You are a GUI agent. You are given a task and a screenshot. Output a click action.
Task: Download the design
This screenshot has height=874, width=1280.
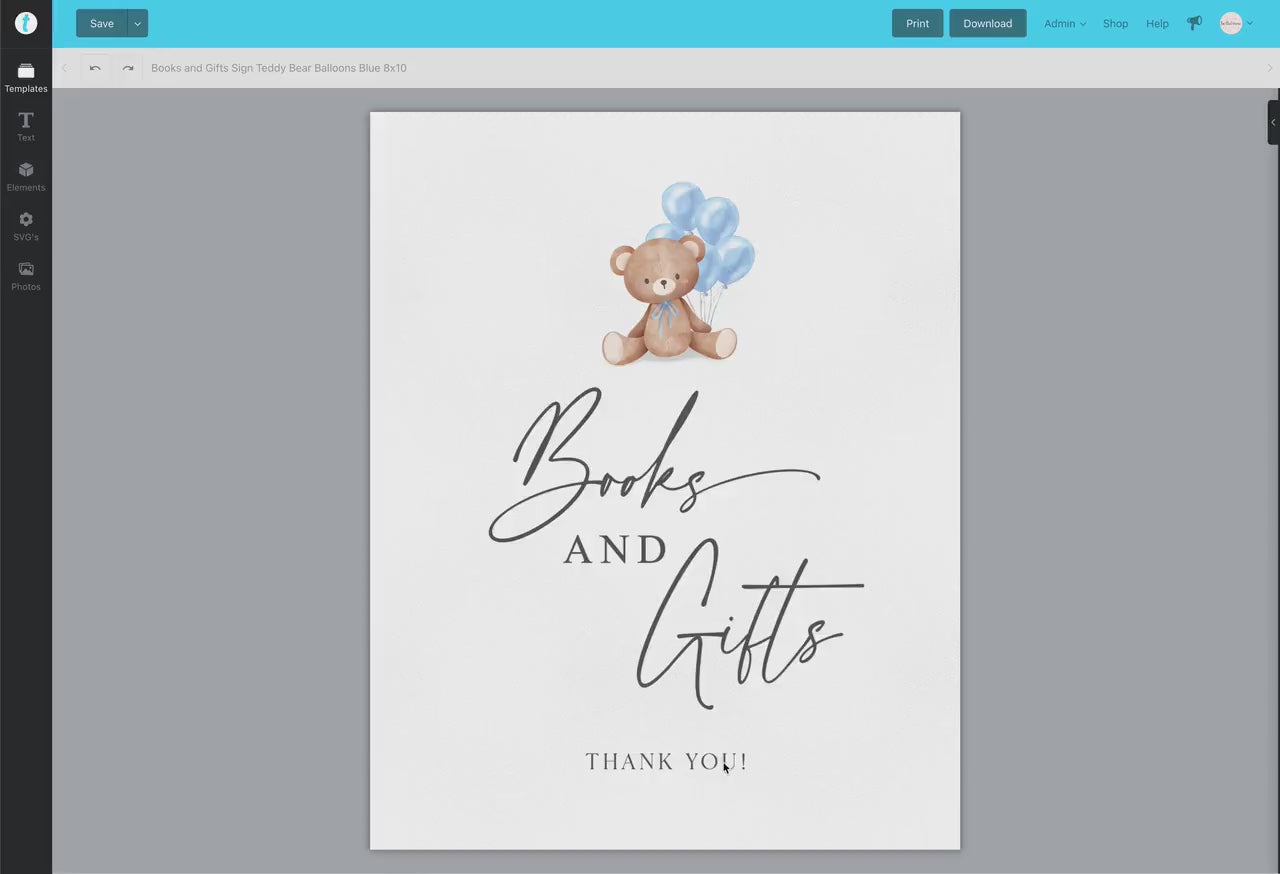[987, 23]
